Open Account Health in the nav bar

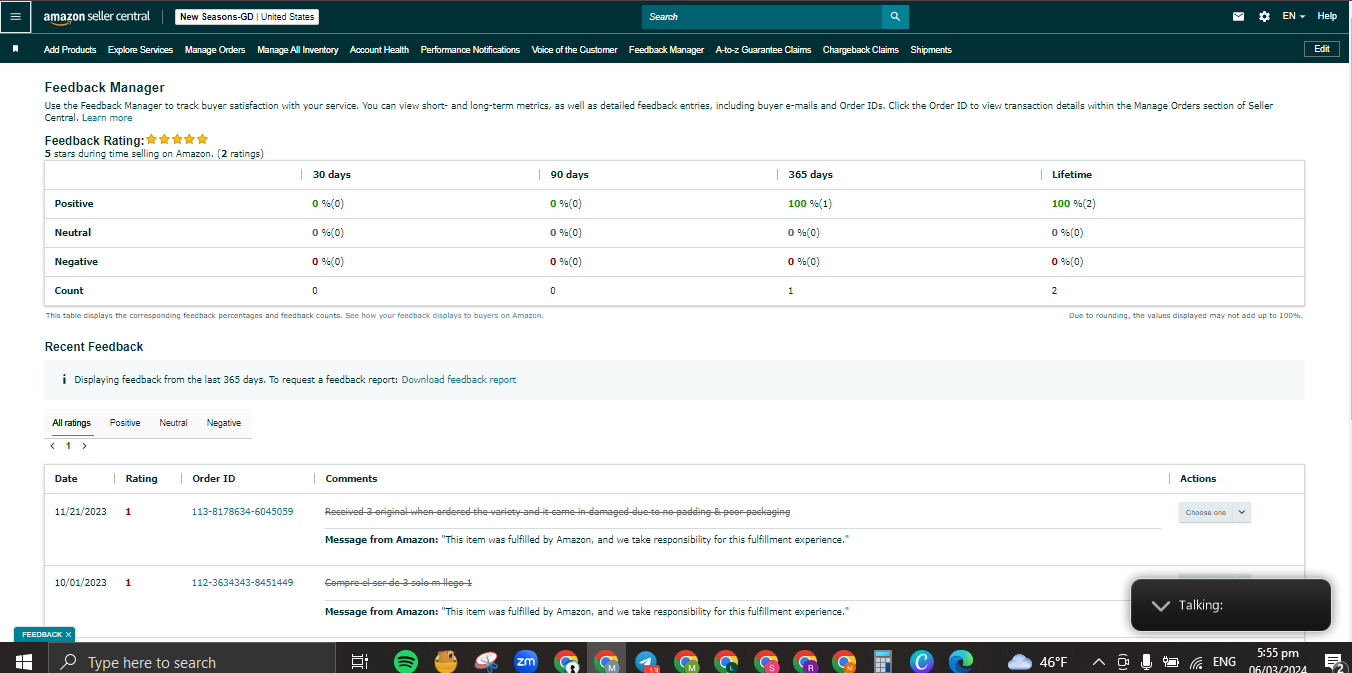pyautogui.click(x=379, y=49)
